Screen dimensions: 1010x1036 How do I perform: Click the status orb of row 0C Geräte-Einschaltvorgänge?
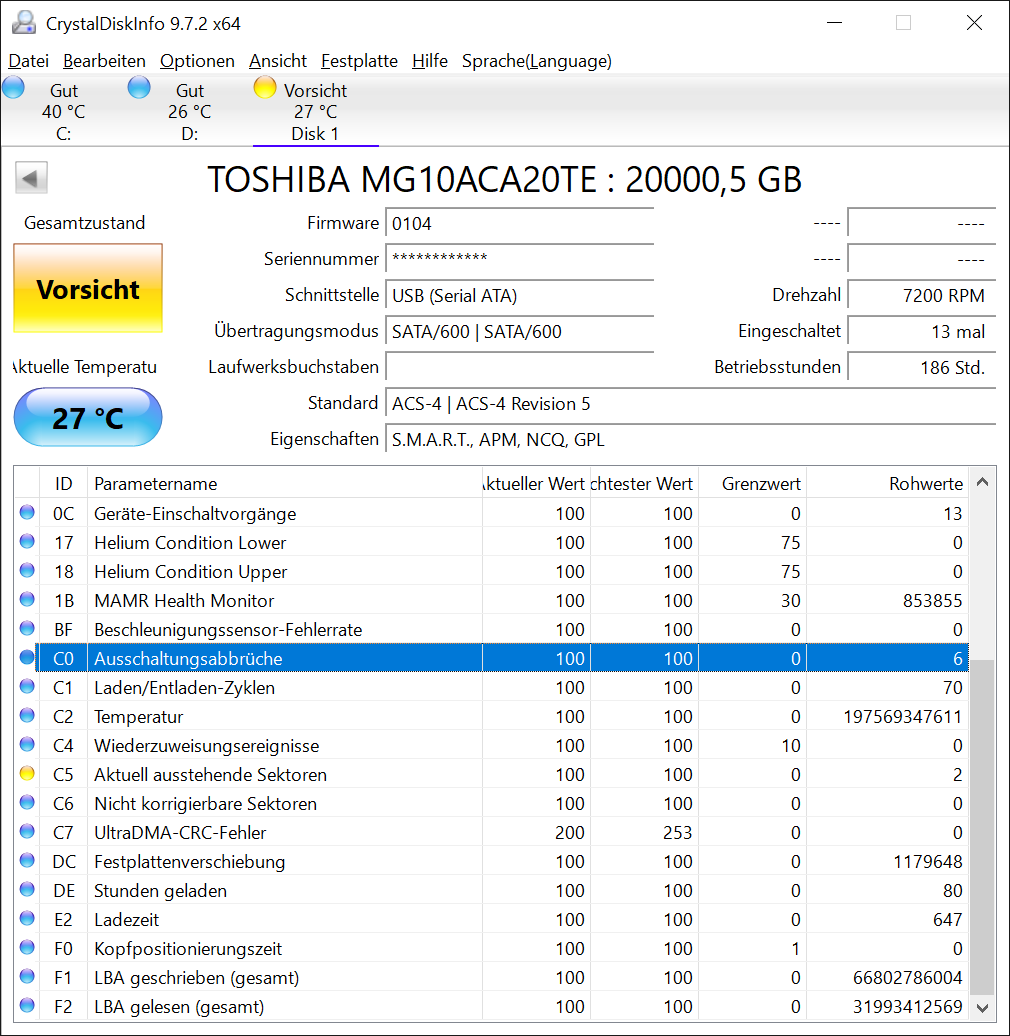pyautogui.click(x=27, y=512)
